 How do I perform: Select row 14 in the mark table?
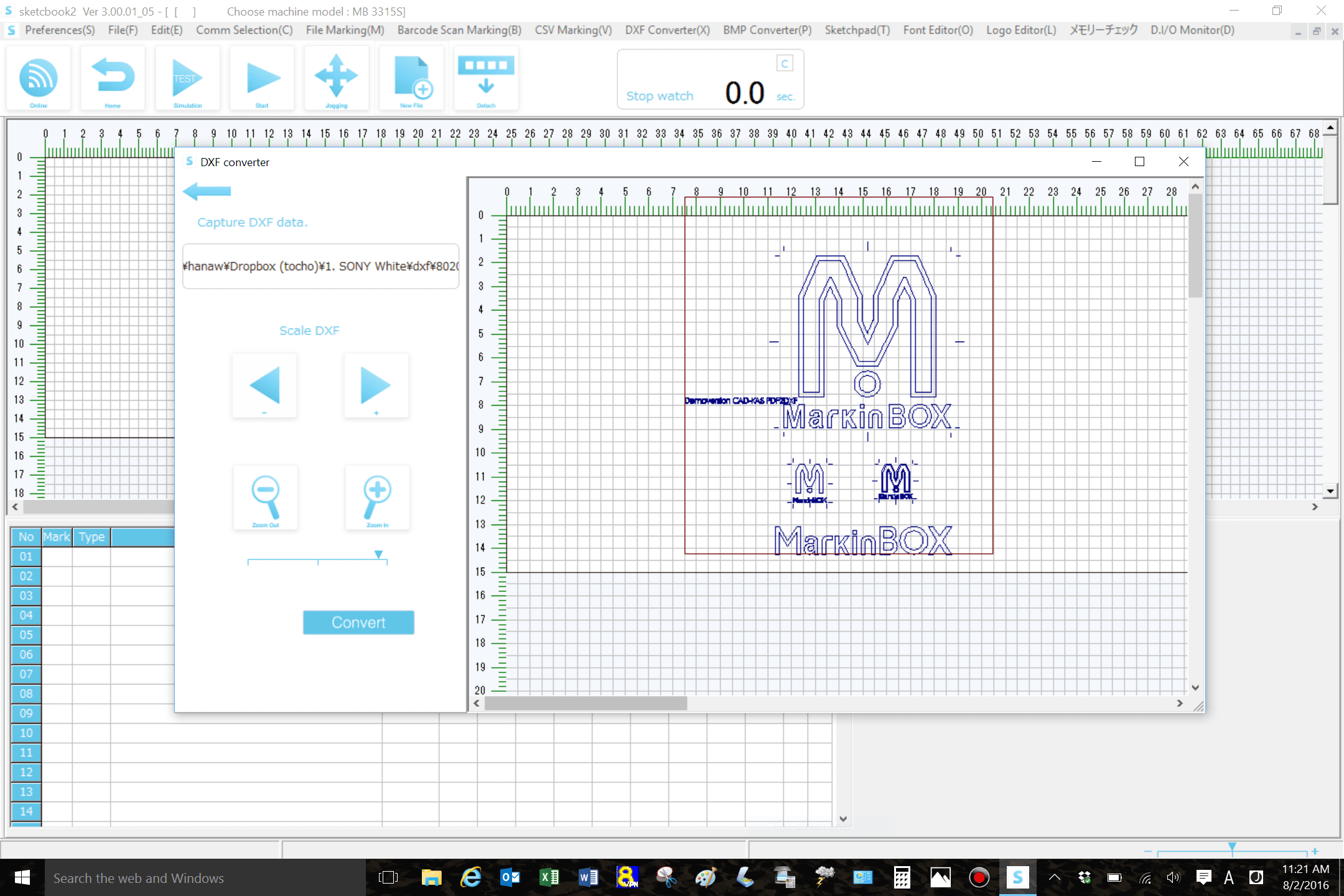[26, 811]
